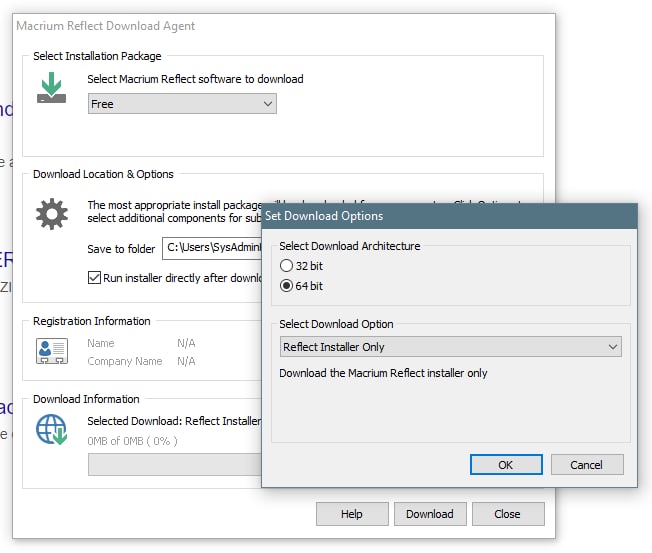Select the 32 bit architecture radio button
652x553 pixels.
tap(286, 266)
